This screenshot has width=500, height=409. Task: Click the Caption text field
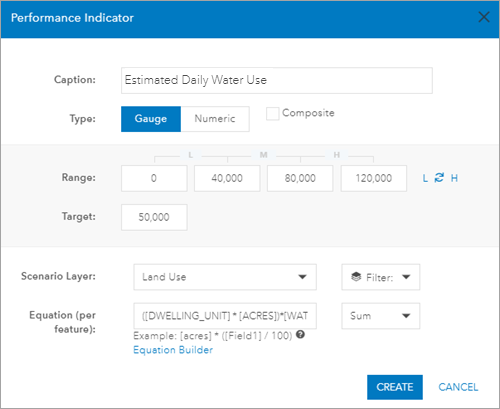coord(277,80)
